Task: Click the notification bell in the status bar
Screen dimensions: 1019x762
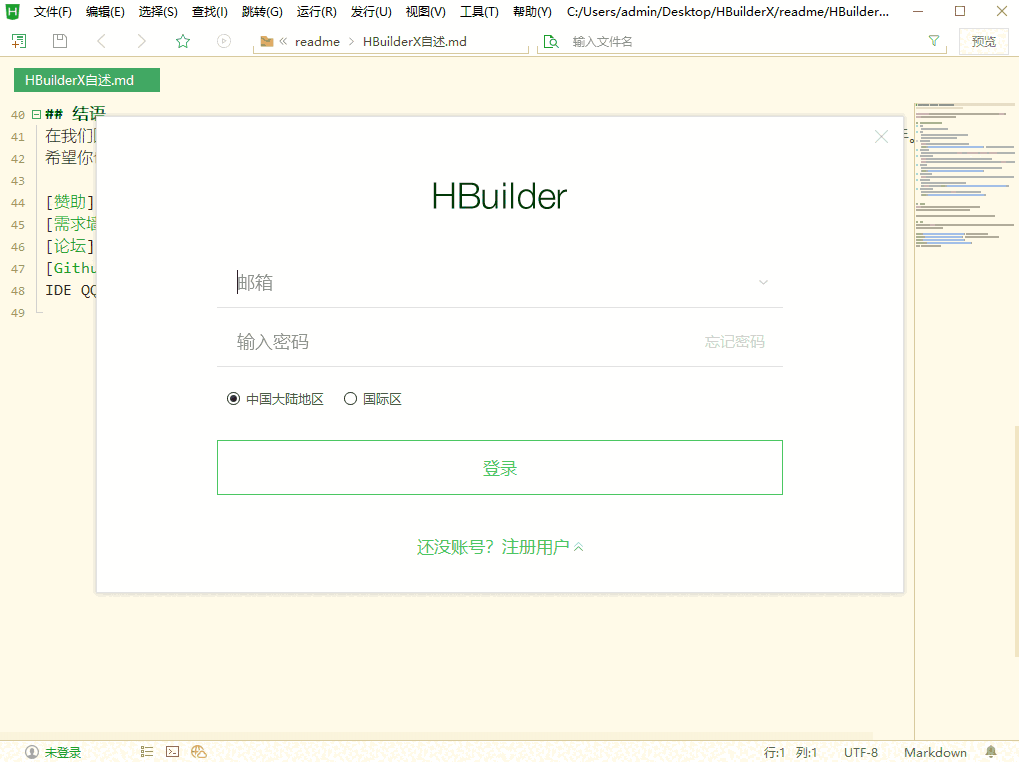Action: click(x=989, y=751)
